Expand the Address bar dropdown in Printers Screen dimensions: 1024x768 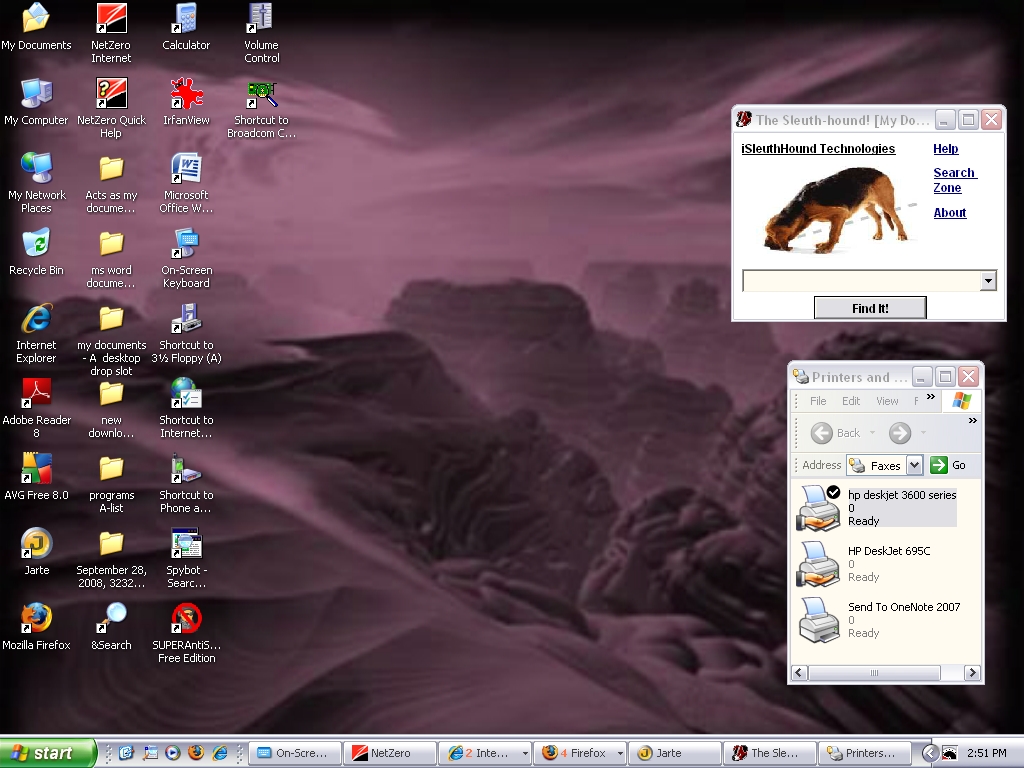[x=914, y=465]
